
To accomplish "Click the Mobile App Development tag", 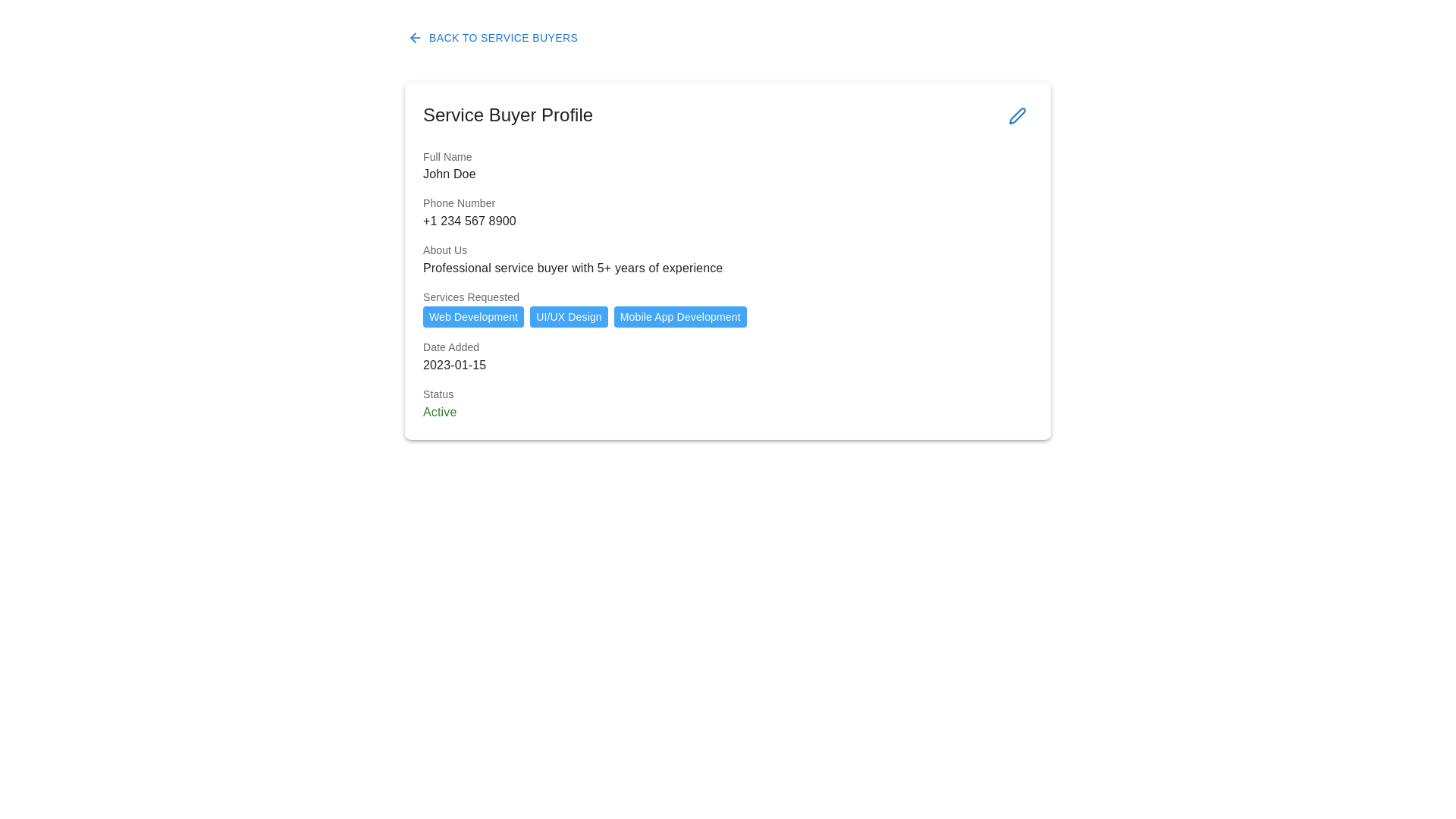I will click(679, 317).
